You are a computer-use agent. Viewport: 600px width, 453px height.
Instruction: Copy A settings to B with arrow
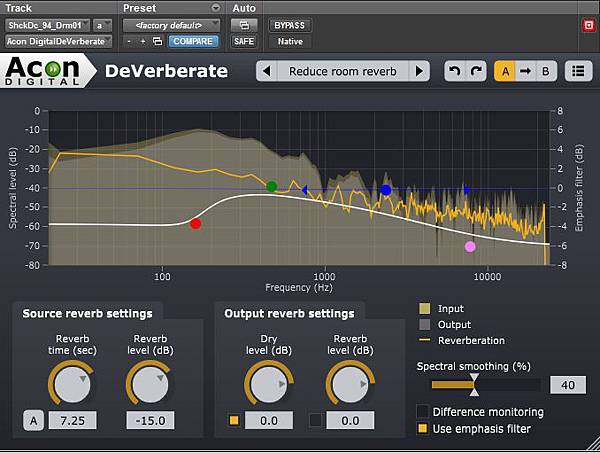(x=525, y=71)
